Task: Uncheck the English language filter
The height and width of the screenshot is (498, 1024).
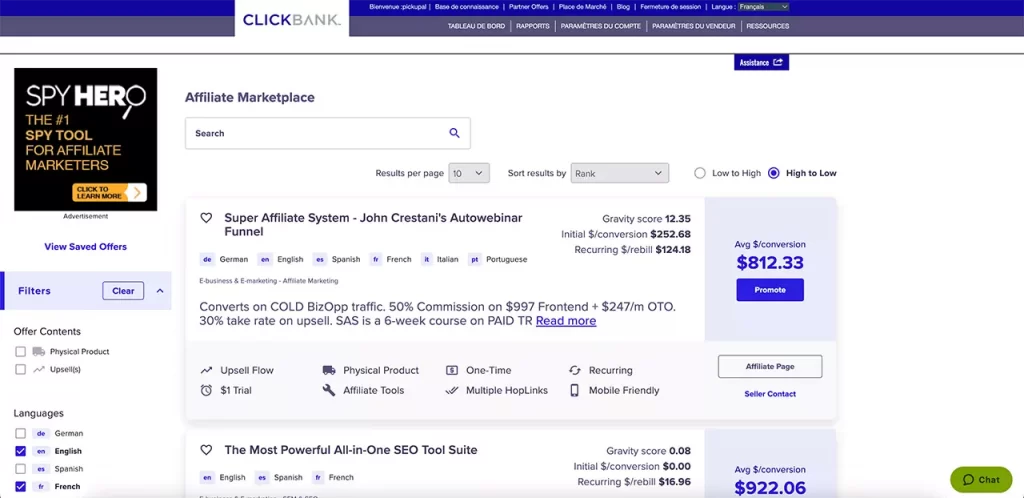Action: pos(20,451)
